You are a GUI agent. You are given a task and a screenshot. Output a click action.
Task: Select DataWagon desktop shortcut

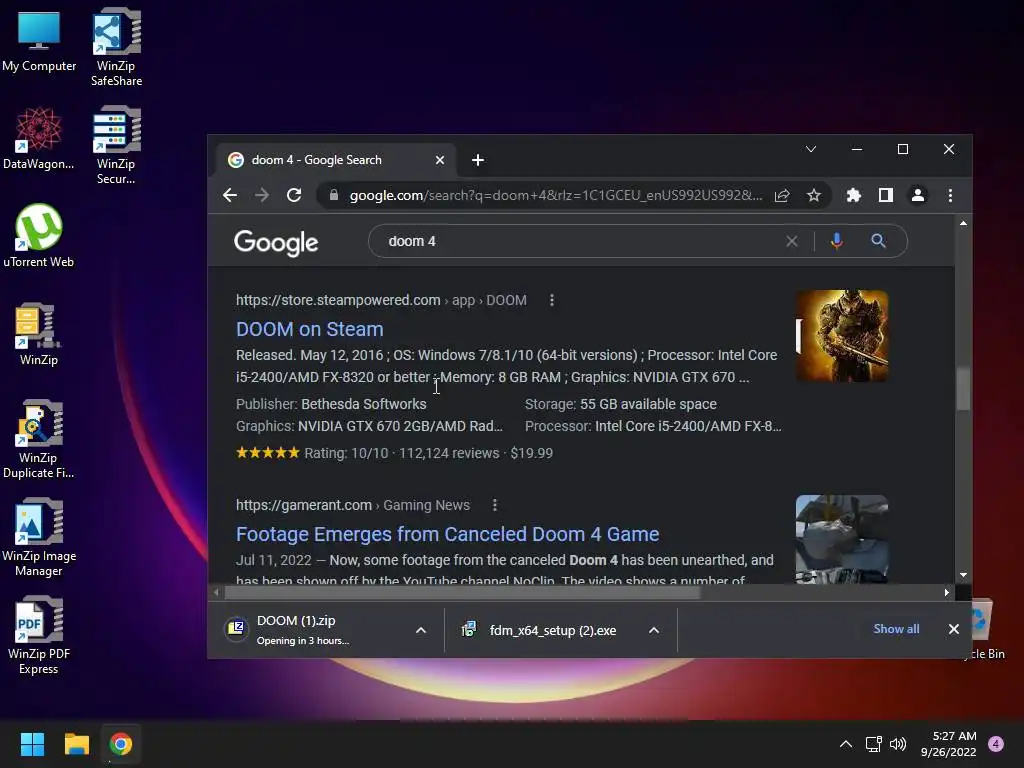(x=39, y=138)
